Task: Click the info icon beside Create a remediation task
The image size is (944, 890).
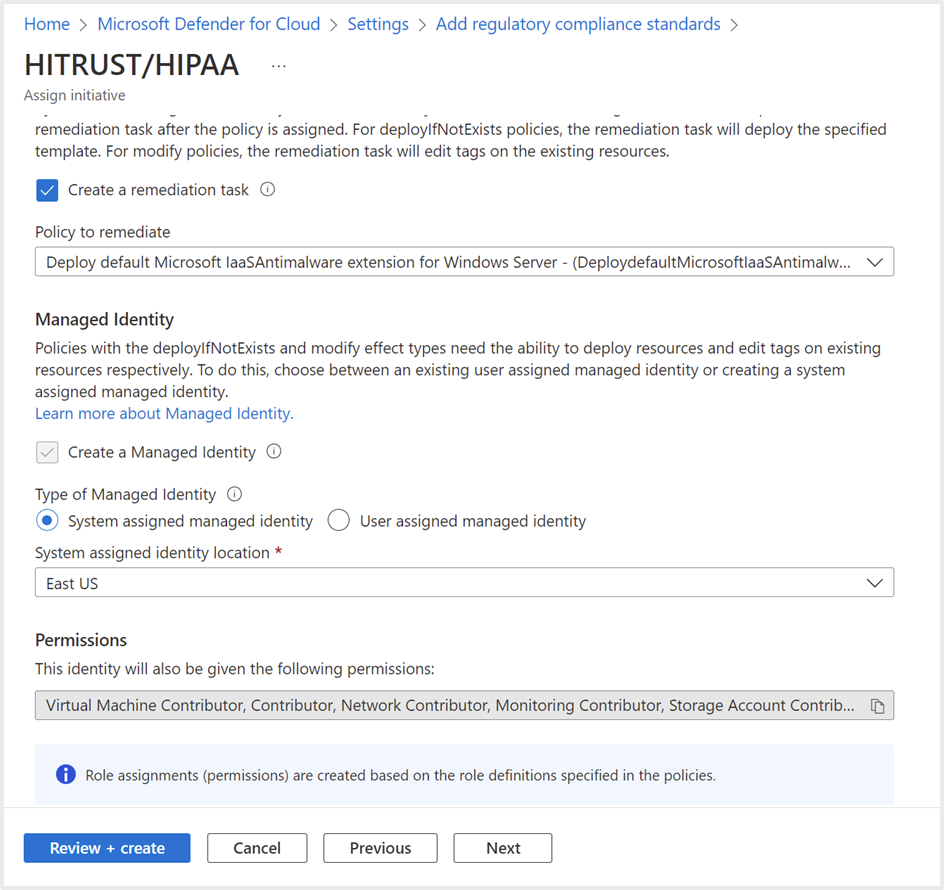Action: point(267,190)
